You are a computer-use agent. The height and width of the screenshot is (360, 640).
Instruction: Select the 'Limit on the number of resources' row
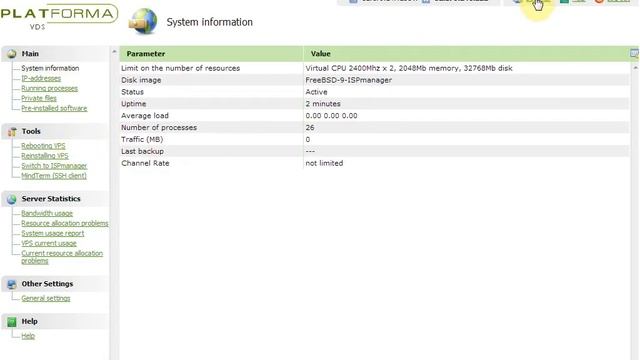coord(375,68)
